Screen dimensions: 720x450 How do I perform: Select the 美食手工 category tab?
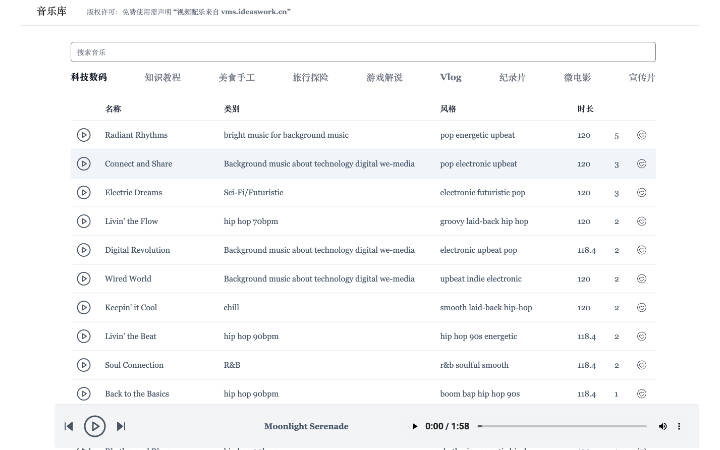click(x=236, y=77)
